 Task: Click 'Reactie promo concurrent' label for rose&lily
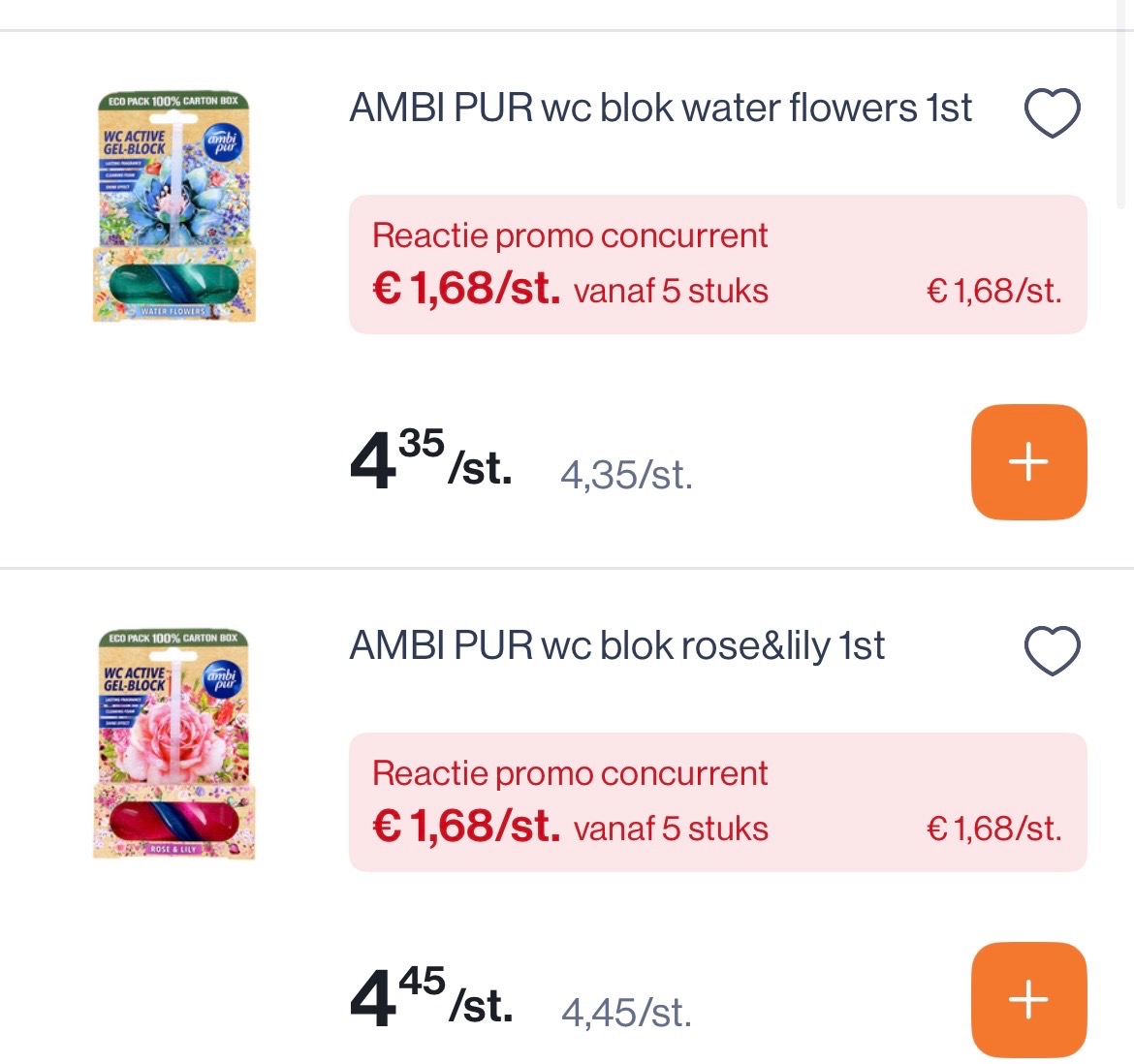[570, 773]
